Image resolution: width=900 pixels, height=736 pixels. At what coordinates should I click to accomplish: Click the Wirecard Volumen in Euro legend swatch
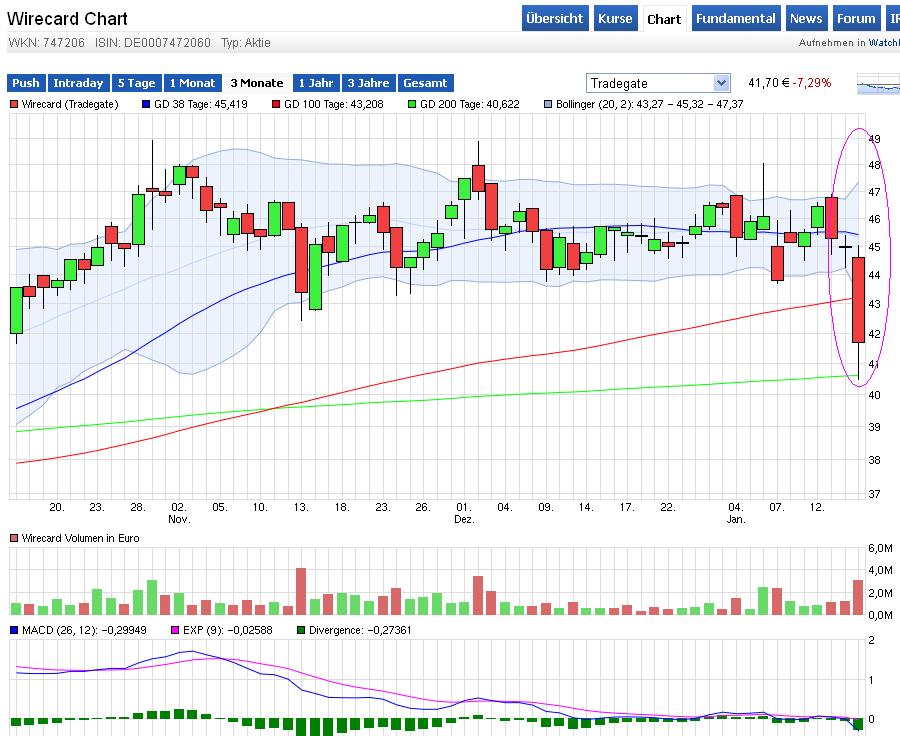pyautogui.click(x=14, y=539)
